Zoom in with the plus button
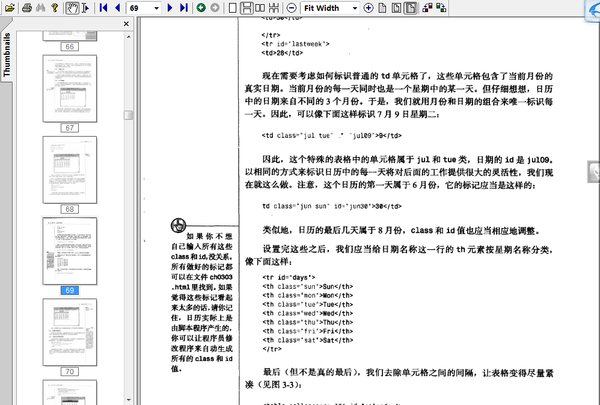Image resolution: width=600 pixels, height=405 pixels. tap(368, 8)
